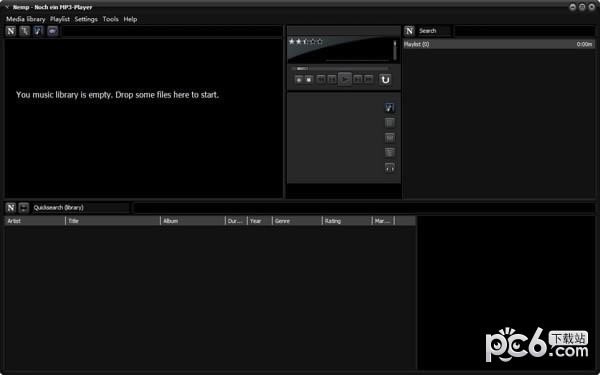
Task: Select the music note cover flow icon
Action: click(38, 31)
